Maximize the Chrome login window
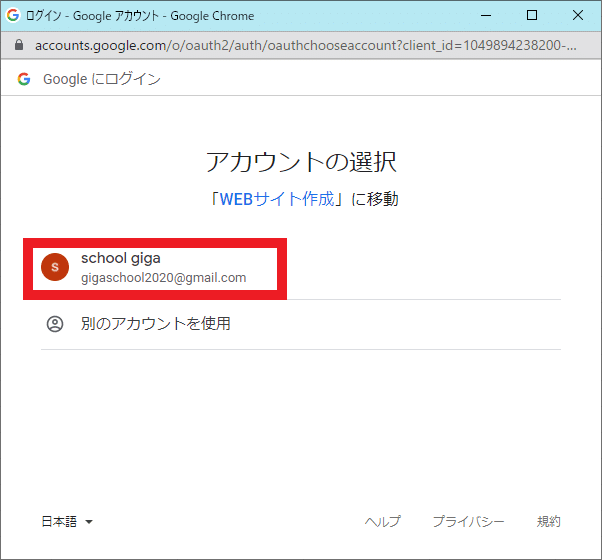 [532, 15]
